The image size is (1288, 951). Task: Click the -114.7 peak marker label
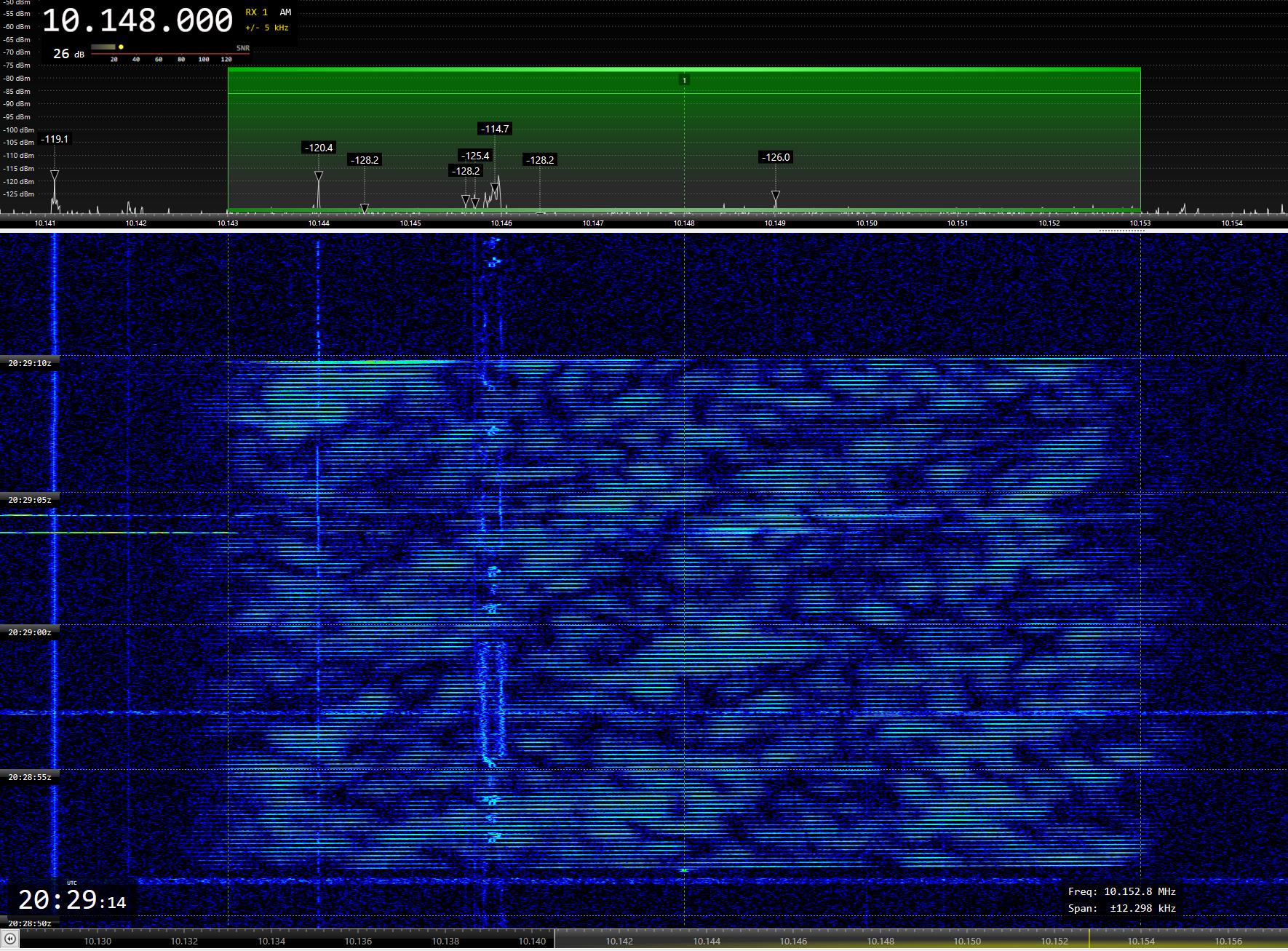click(495, 129)
